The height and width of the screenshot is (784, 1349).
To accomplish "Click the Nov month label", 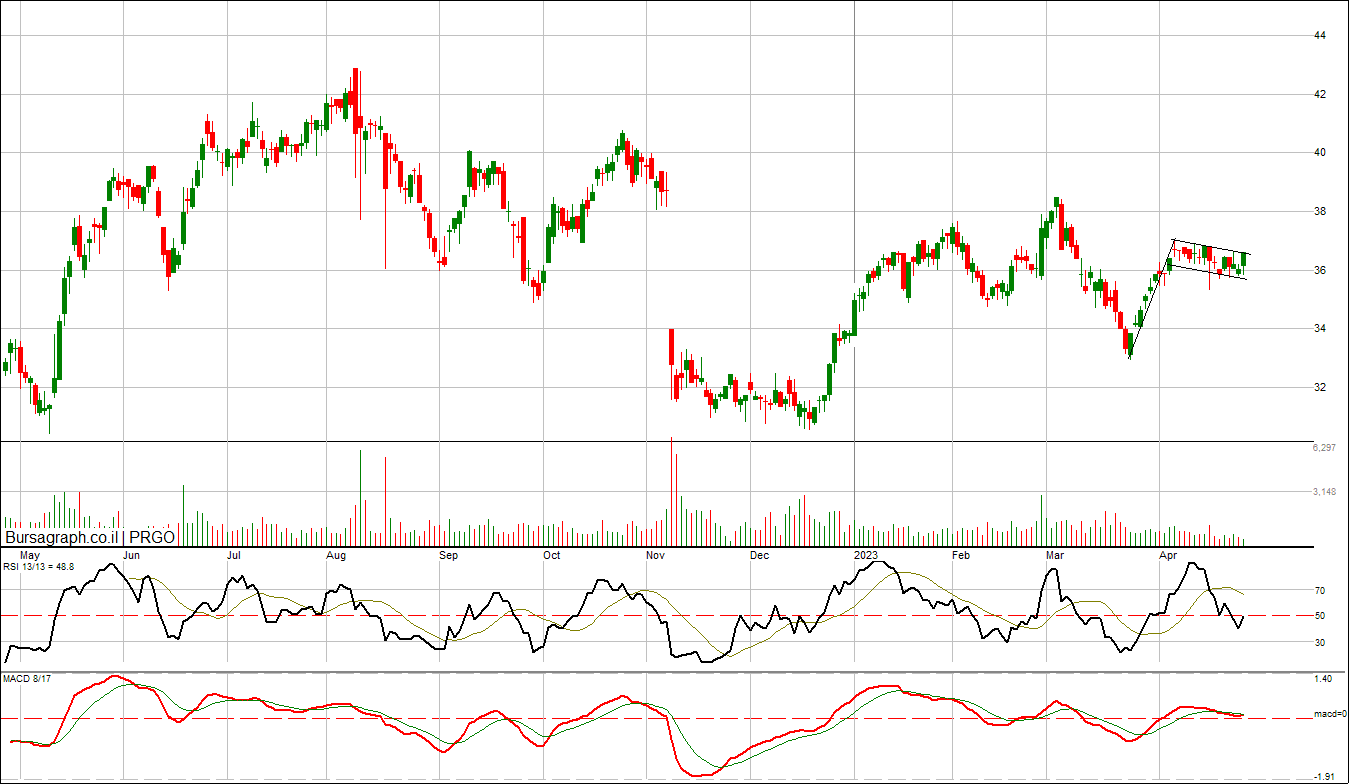I will tap(655, 555).
